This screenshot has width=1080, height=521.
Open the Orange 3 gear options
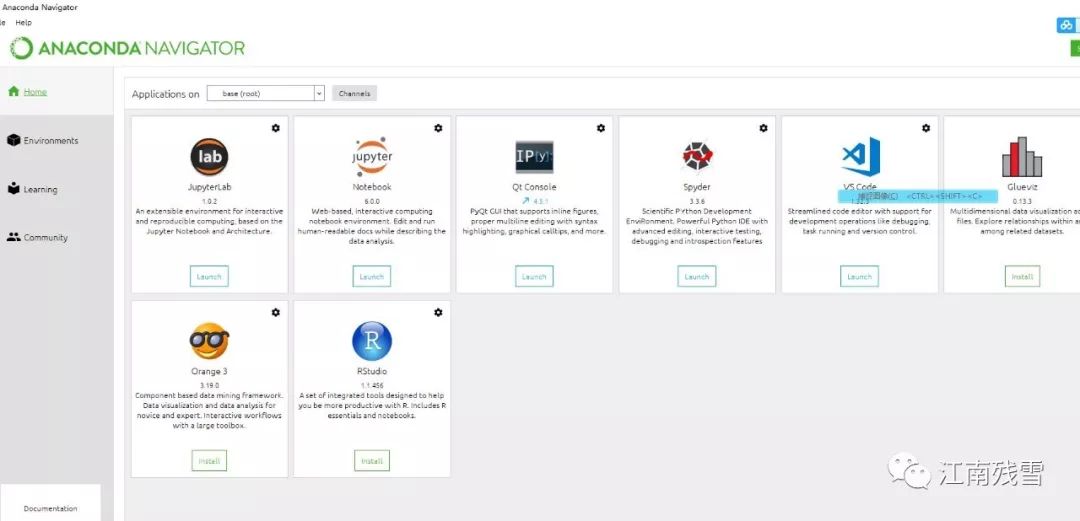pyautogui.click(x=276, y=312)
